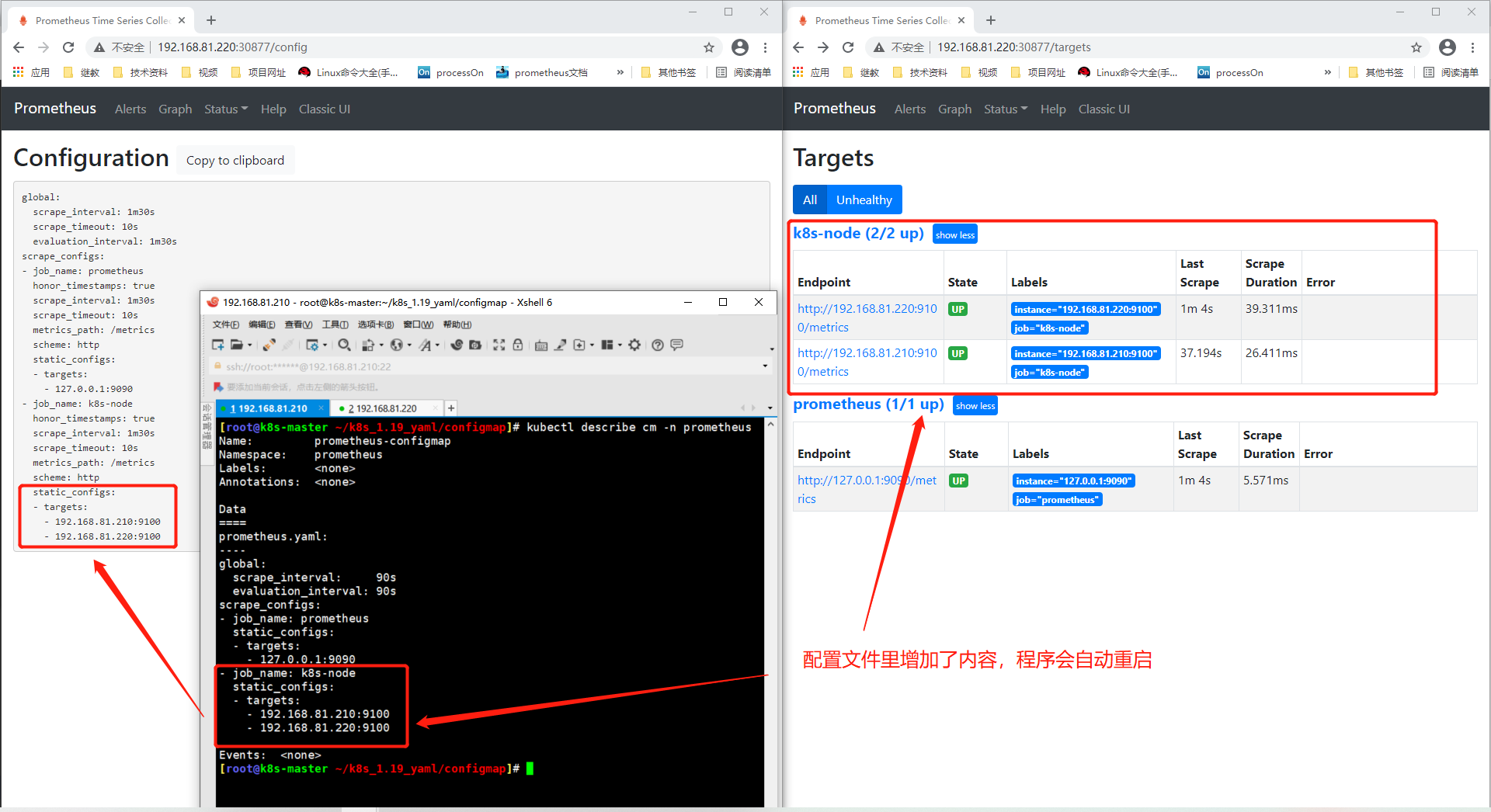Open the Status dropdown in Prometheus navigation
1491x812 pixels.
1005,109
